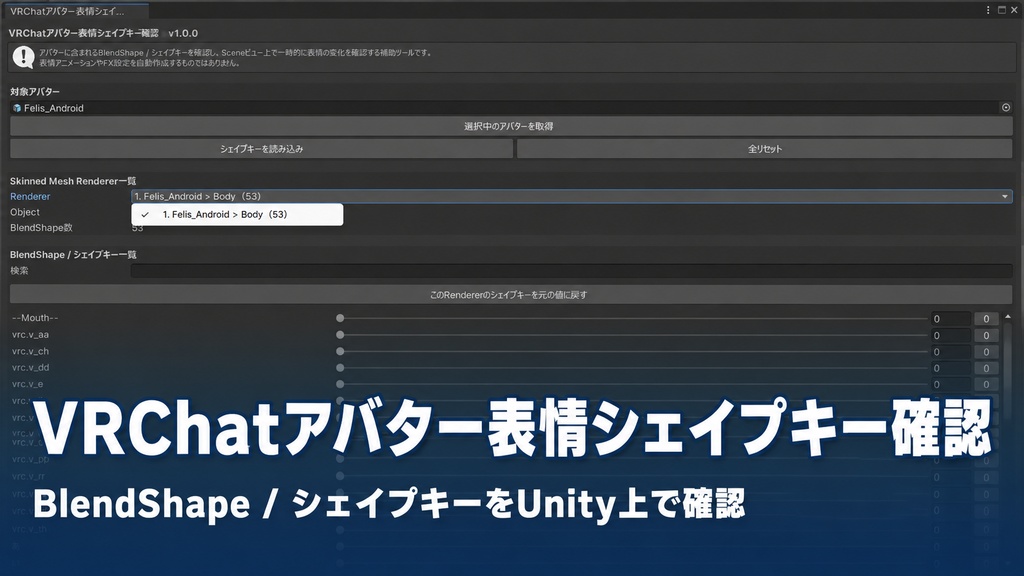This screenshot has height=576, width=1024.
Task: Click the vrc.v_e reset 0 button
Action: (x=986, y=385)
